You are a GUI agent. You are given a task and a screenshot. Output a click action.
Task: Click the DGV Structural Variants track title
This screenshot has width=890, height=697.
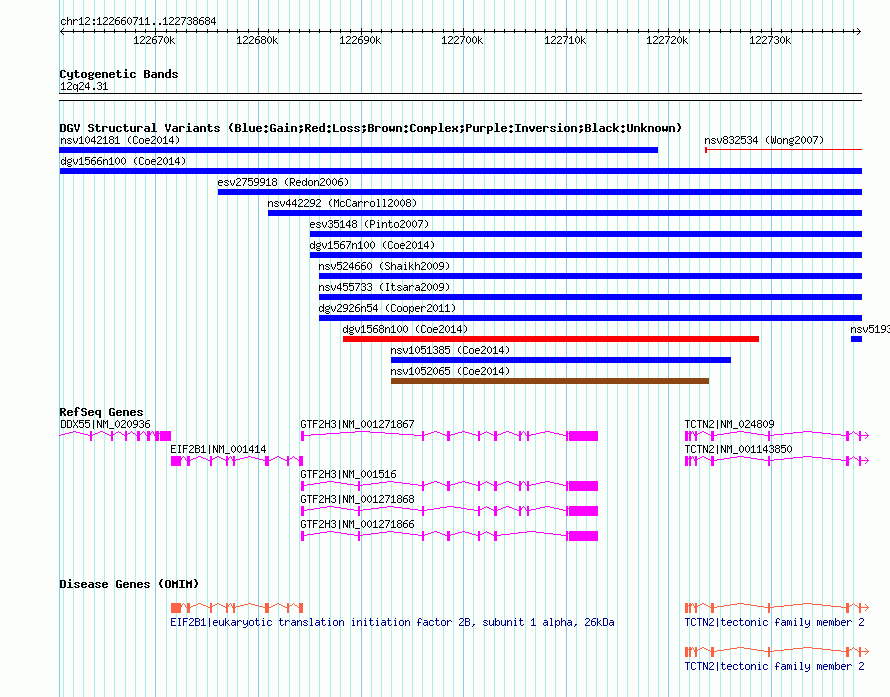point(371,128)
